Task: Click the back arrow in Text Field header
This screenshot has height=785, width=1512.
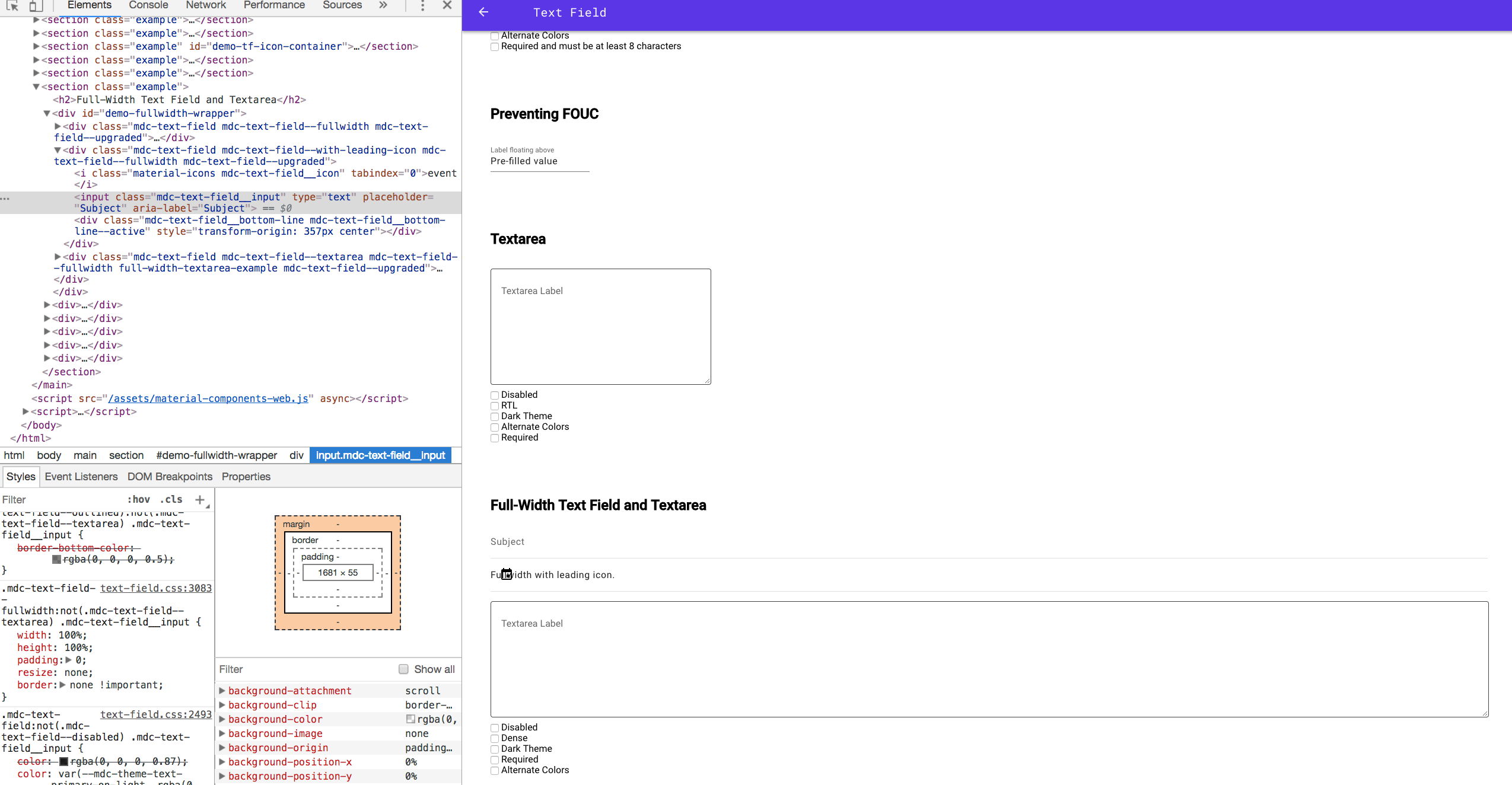Action: tap(483, 12)
